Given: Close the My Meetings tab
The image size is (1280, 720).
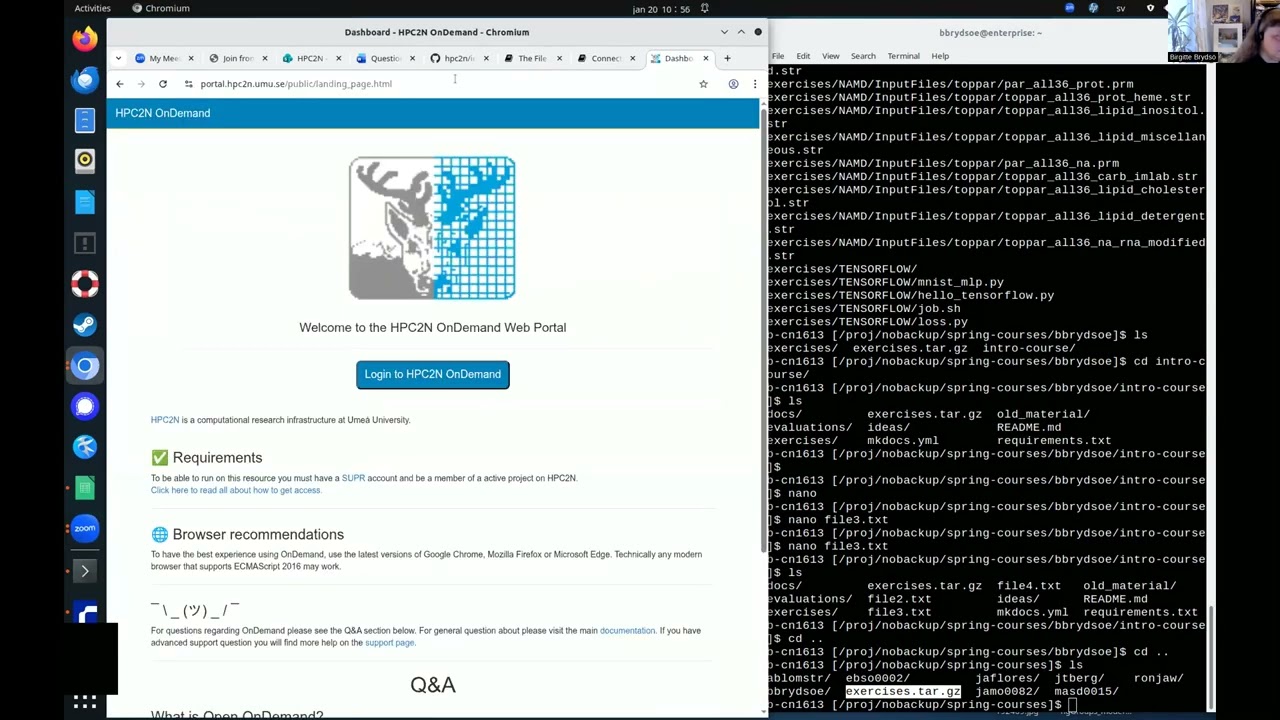Looking at the screenshot, I should (190, 58).
